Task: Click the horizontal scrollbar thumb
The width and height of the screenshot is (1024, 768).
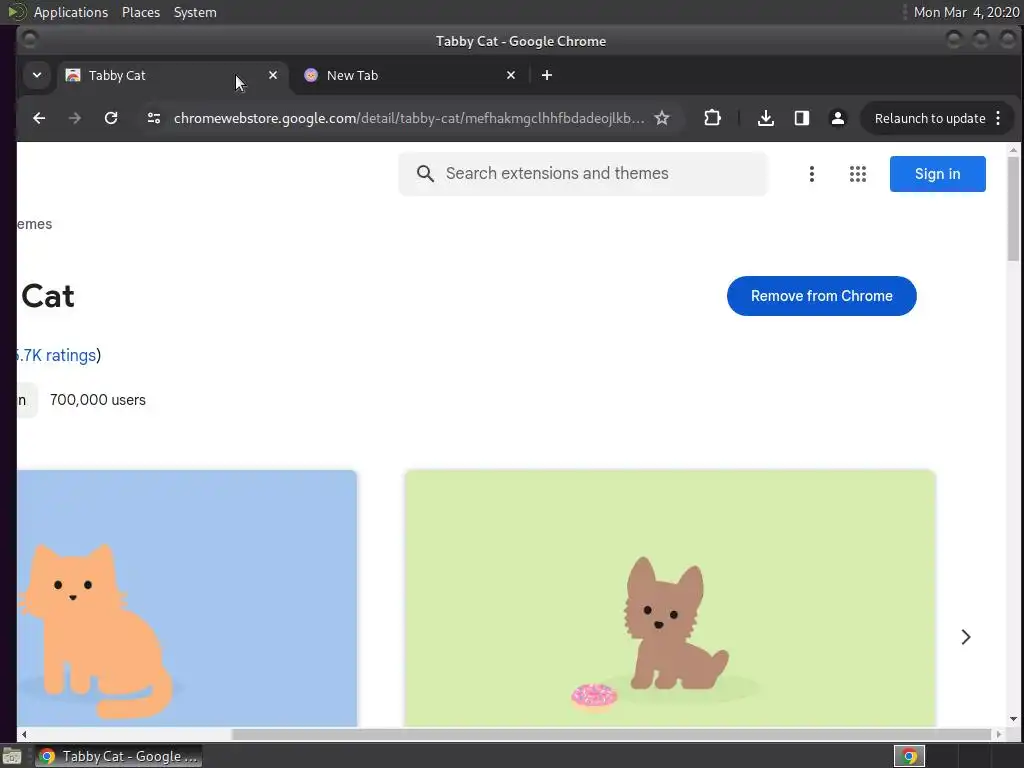Action: point(611,734)
